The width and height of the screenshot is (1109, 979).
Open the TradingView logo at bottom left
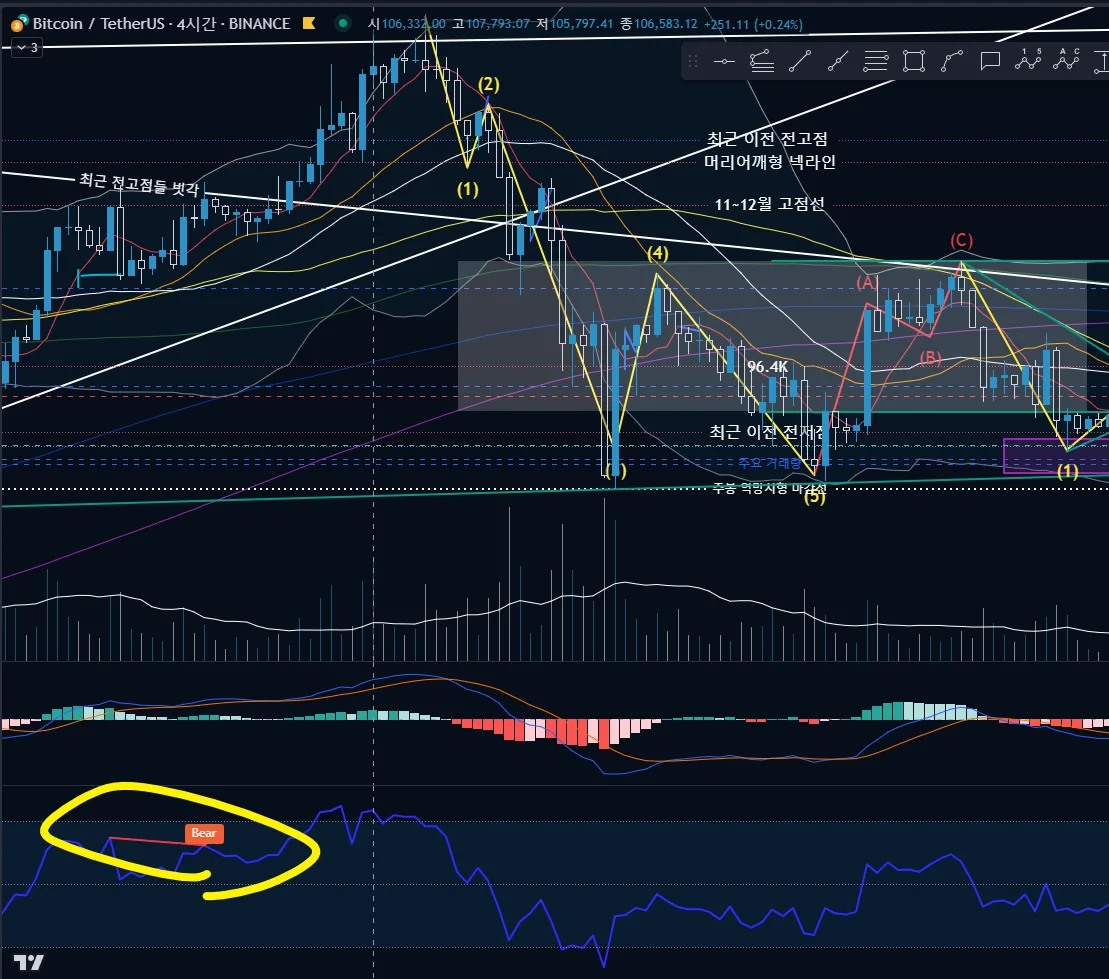[28, 962]
